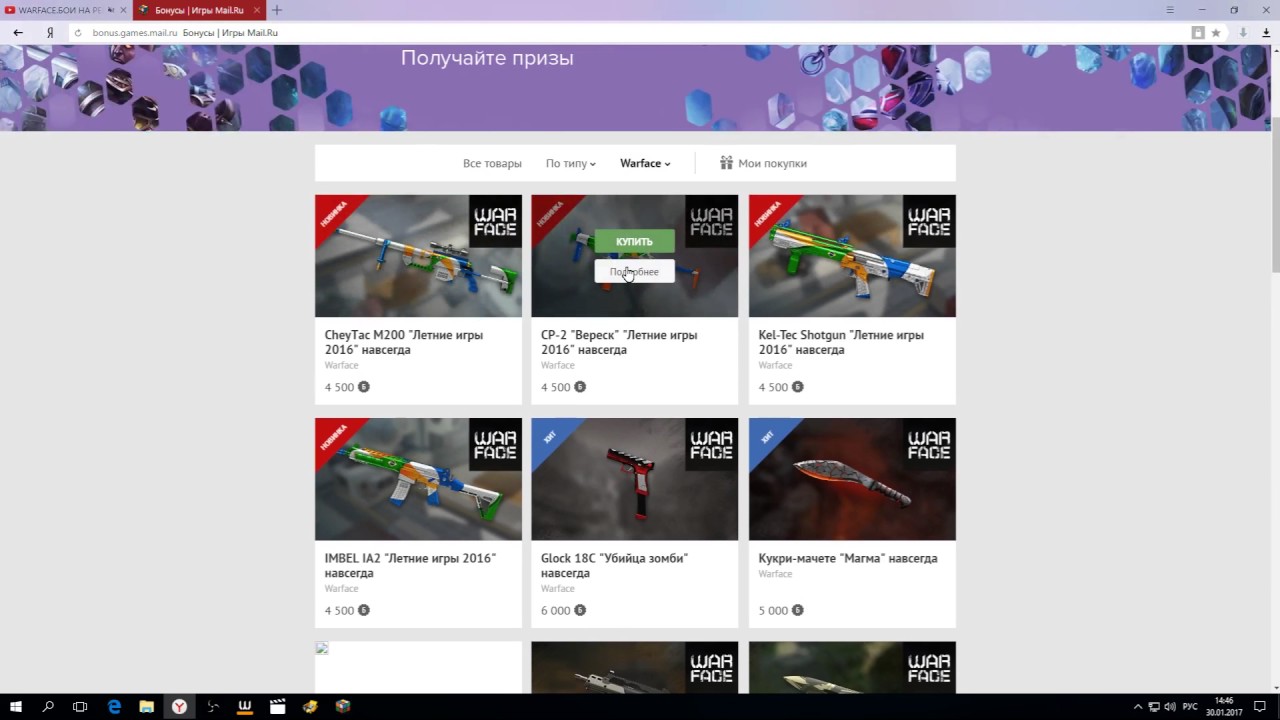Open File Explorer from the taskbar
Image resolution: width=1280 pixels, height=720 pixels.
[x=146, y=706]
